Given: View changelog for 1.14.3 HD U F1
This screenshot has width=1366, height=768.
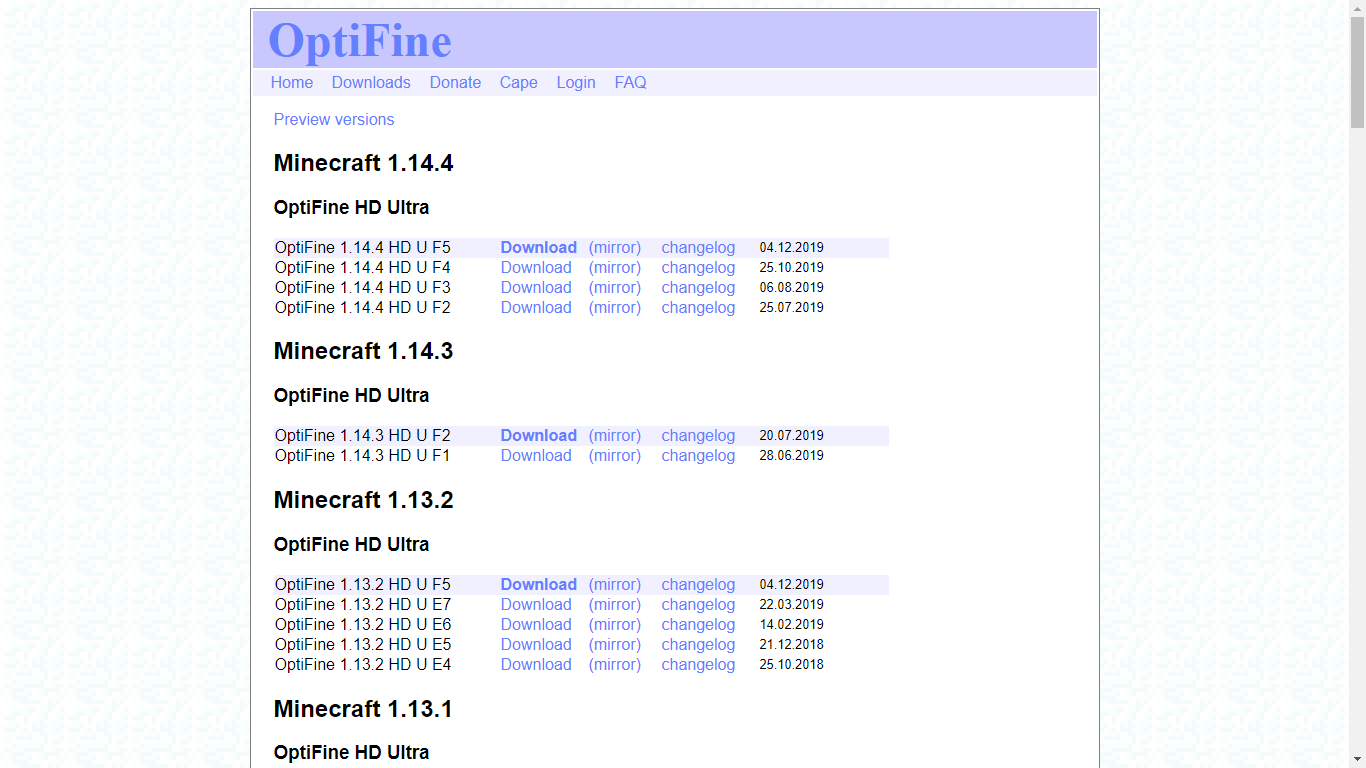Looking at the screenshot, I should [698, 456].
